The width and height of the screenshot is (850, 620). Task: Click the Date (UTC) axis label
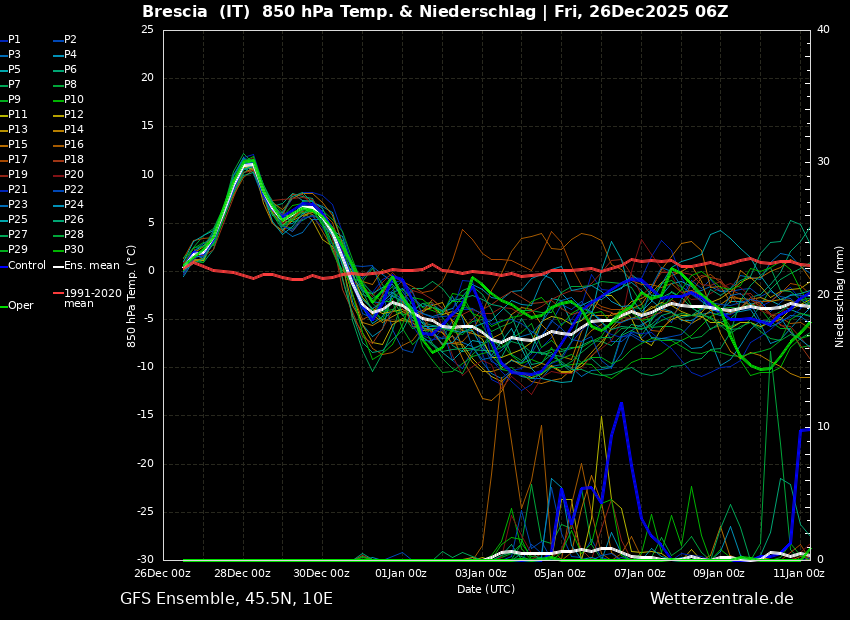[x=486, y=589]
